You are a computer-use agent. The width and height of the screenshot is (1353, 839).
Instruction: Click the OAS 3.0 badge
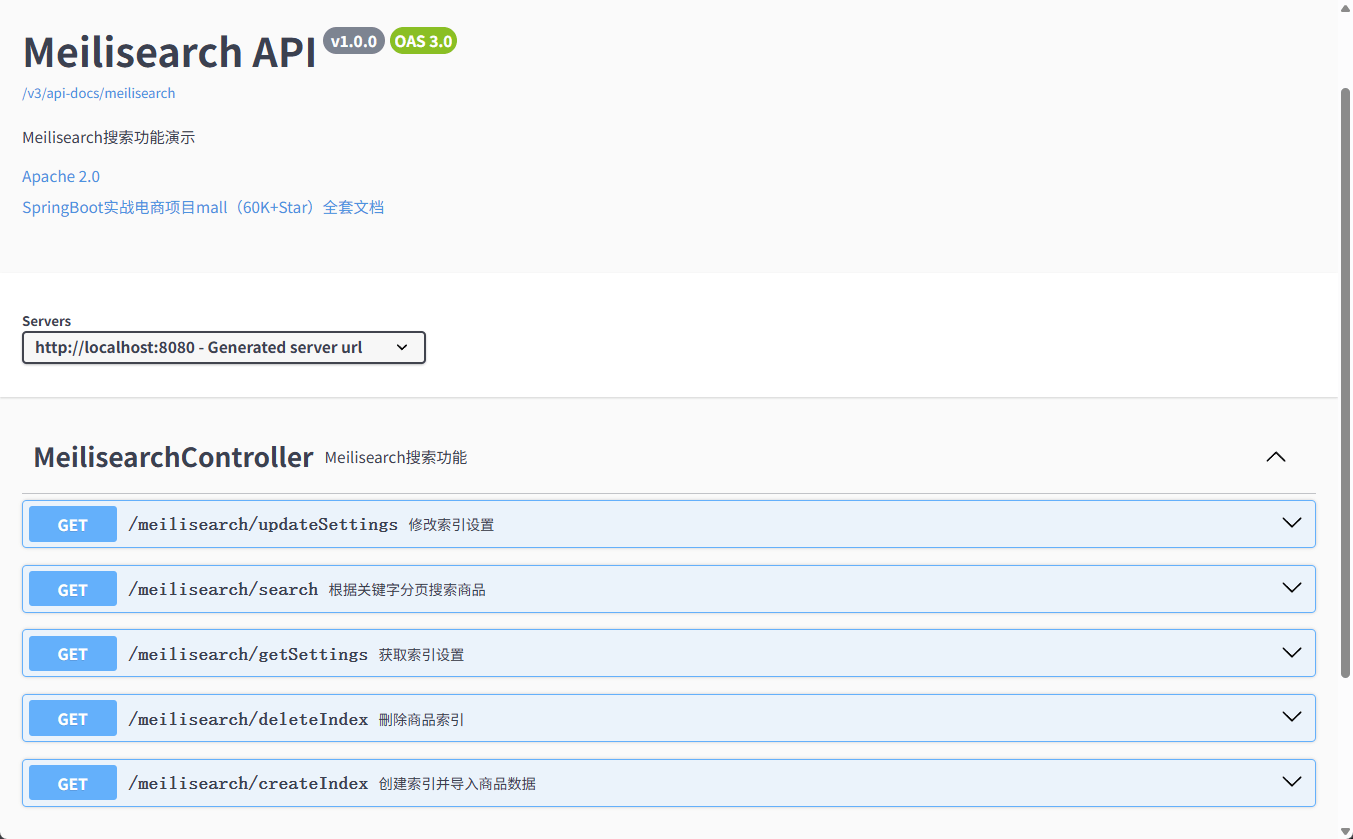[423, 41]
